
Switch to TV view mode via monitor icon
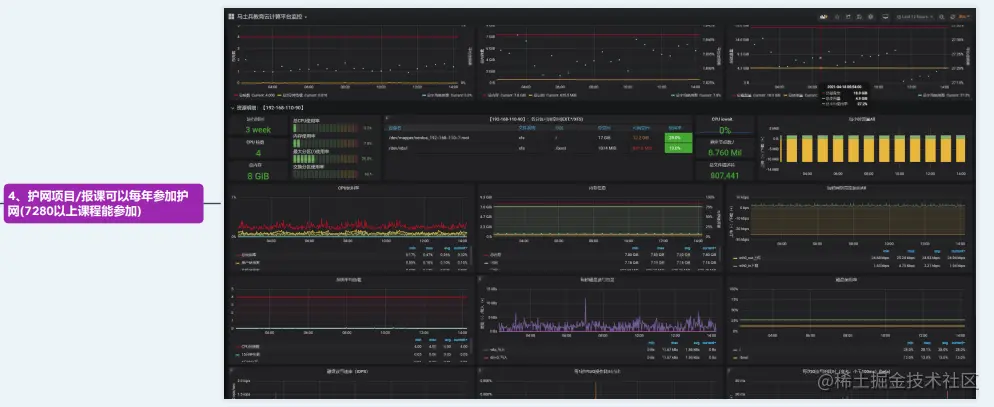886,17
